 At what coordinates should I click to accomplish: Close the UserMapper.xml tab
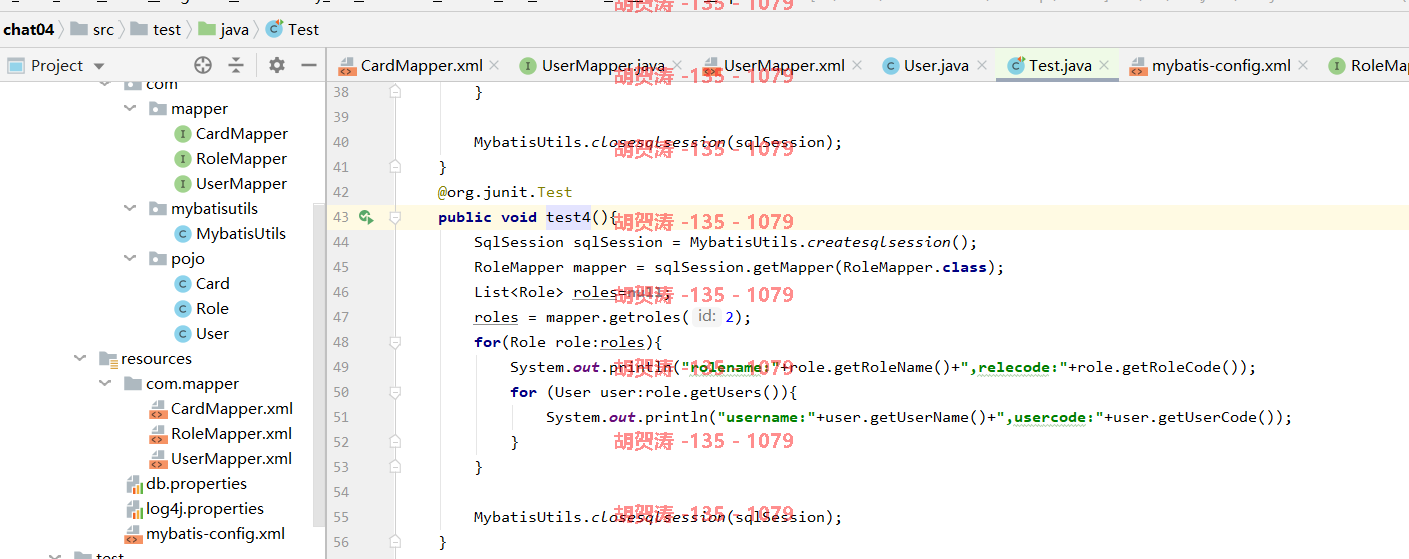[x=856, y=66]
